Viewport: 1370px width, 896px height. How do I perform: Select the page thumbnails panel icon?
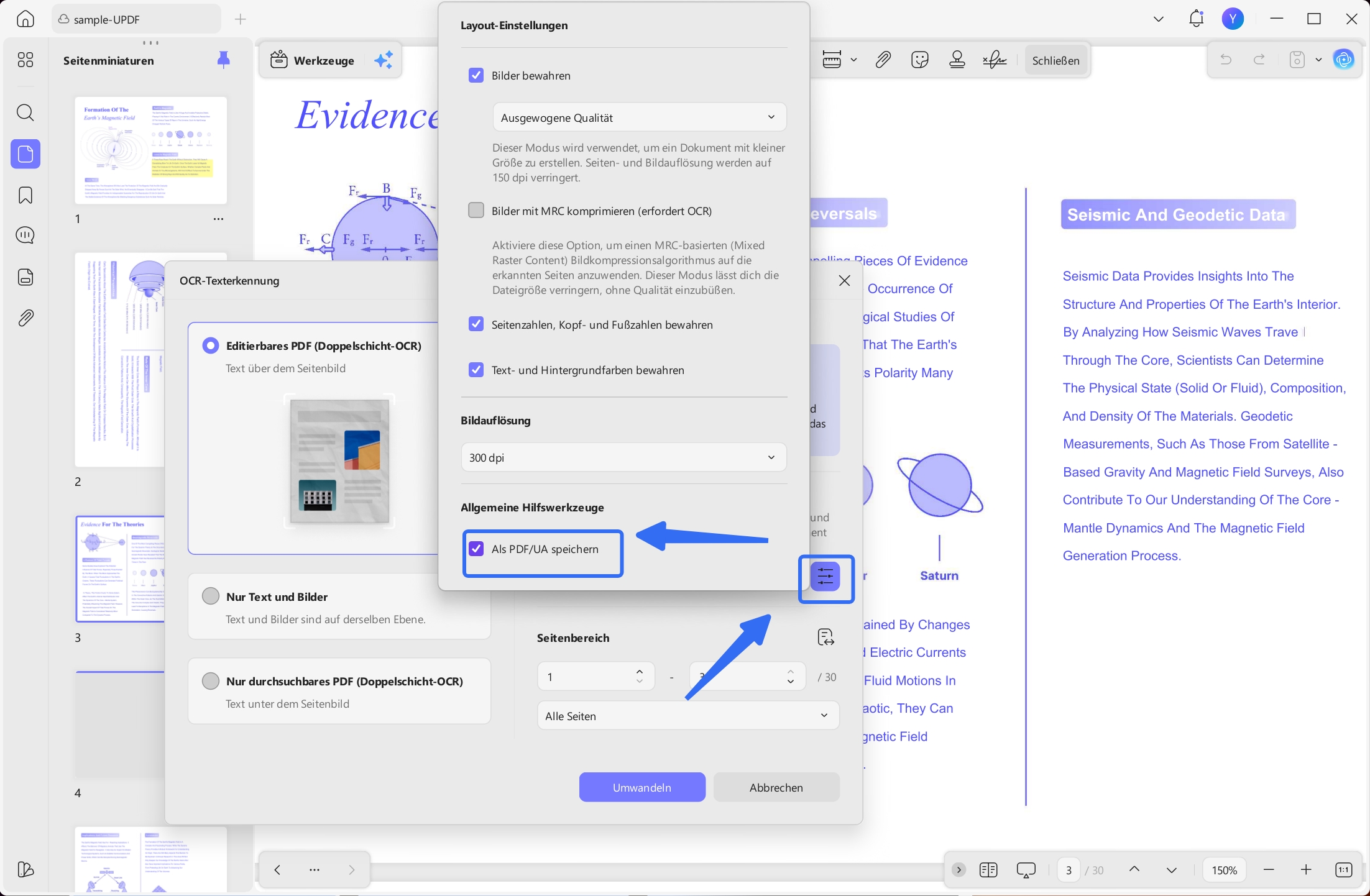(x=25, y=153)
